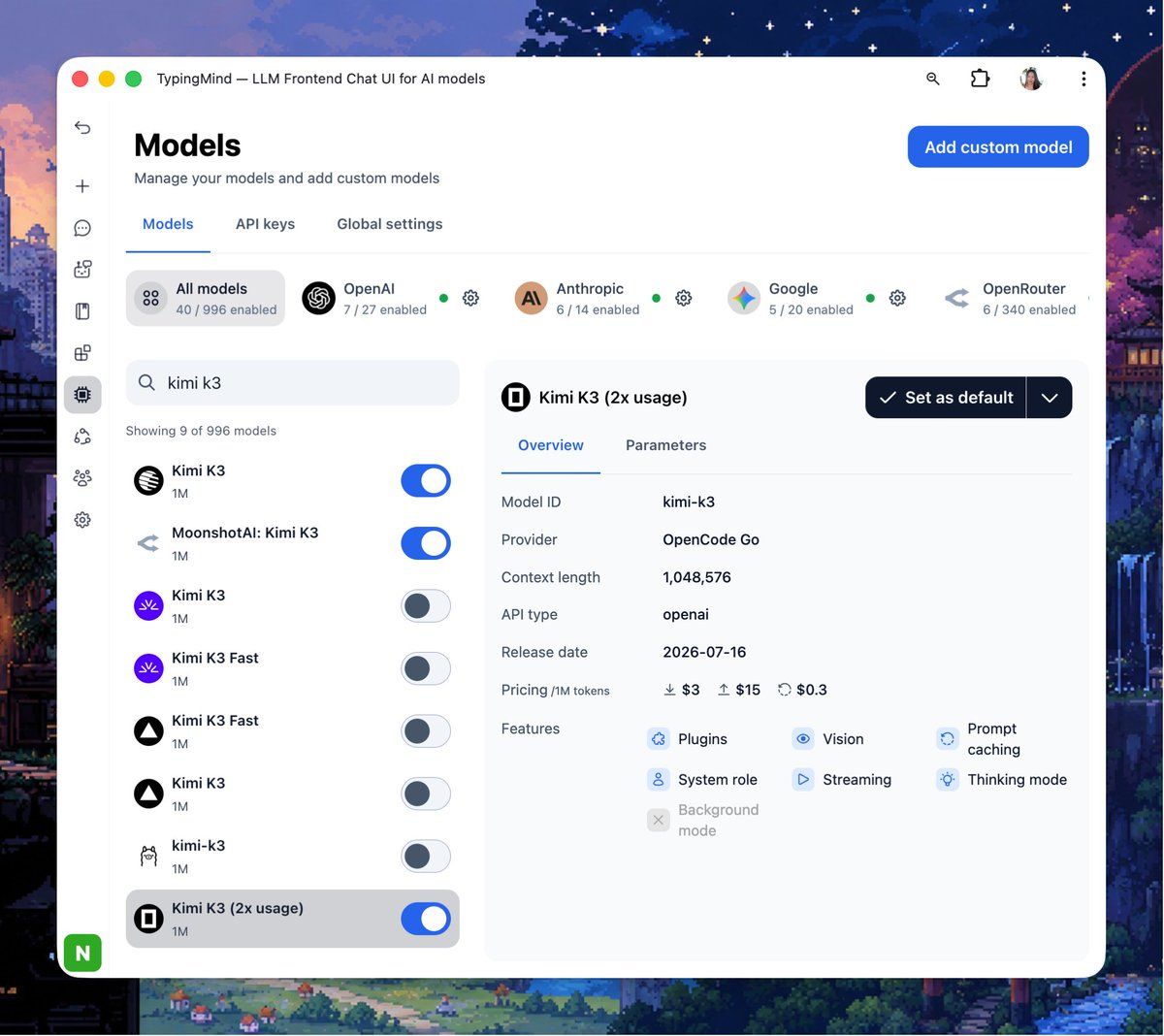Select the Parameters tab
Screen dimensions: 1164x1036
tap(665, 445)
